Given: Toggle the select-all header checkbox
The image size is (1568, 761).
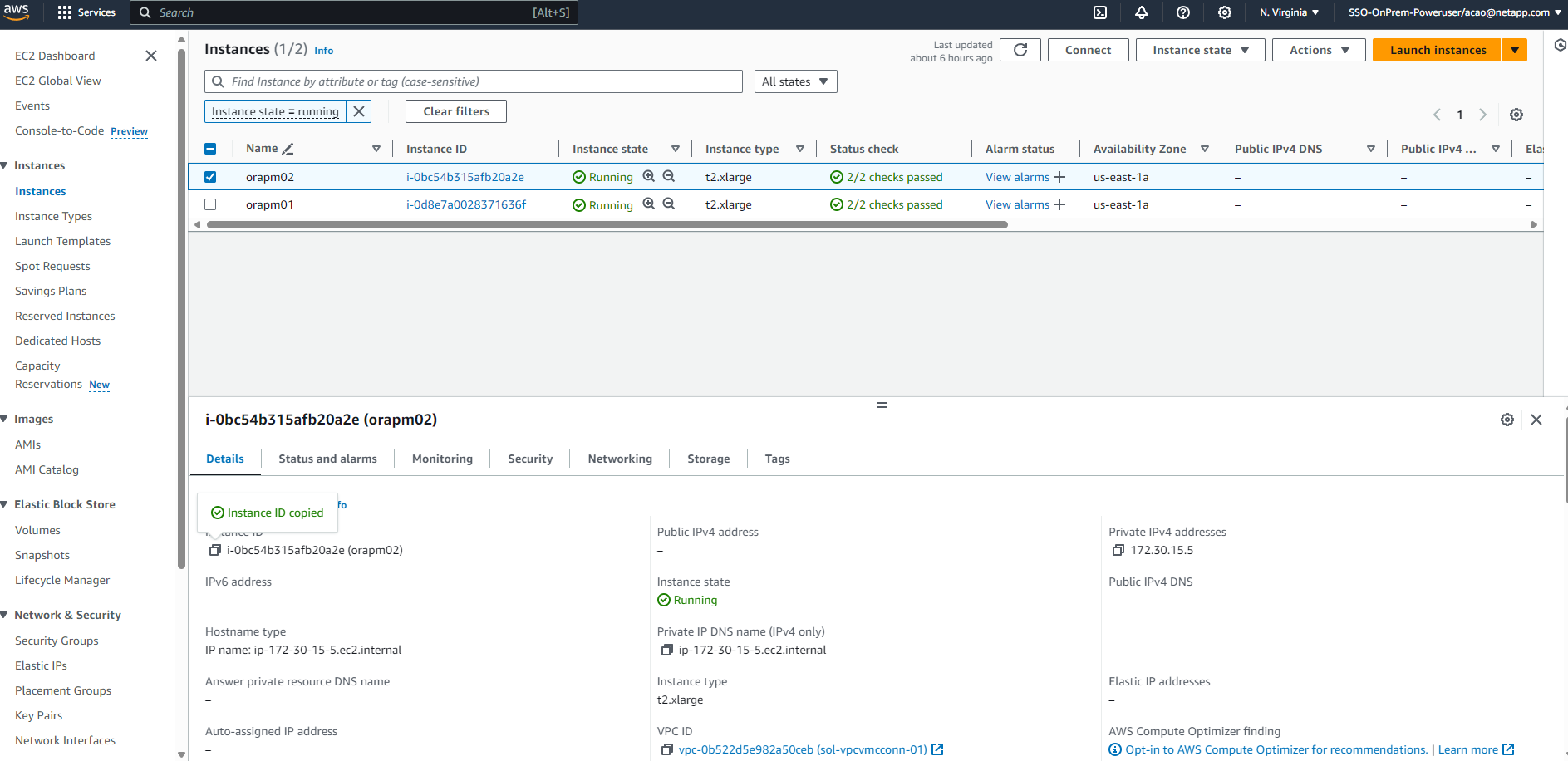Looking at the screenshot, I should click(210, 149).
